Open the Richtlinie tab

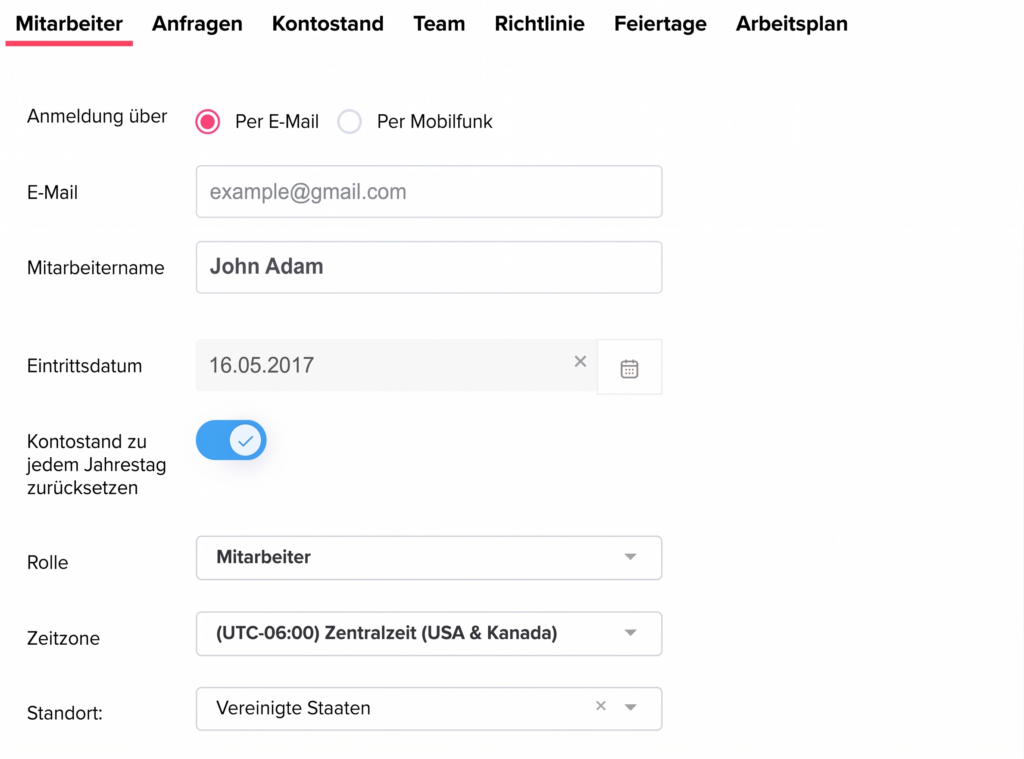pyautogui.click(x=539, y=23)
